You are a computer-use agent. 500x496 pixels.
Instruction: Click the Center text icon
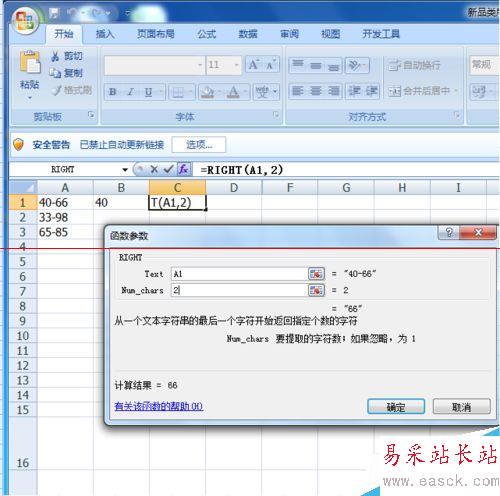tap(316, 91)
